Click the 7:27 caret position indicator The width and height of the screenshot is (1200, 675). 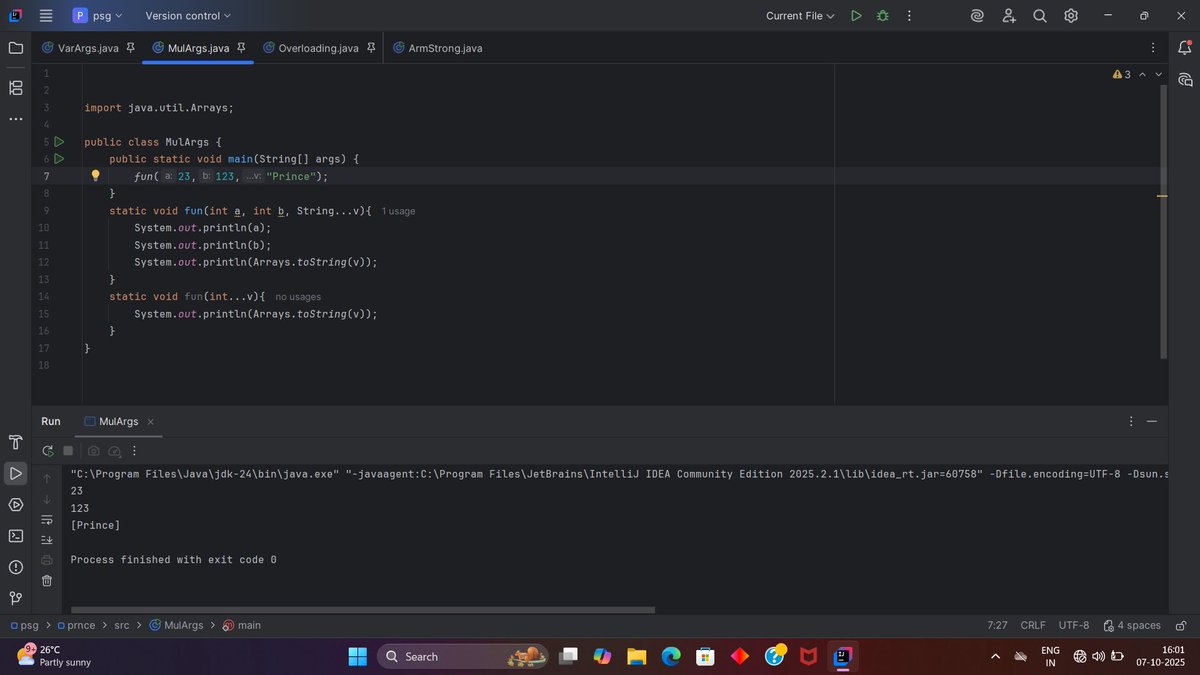(x=997, y=625)
